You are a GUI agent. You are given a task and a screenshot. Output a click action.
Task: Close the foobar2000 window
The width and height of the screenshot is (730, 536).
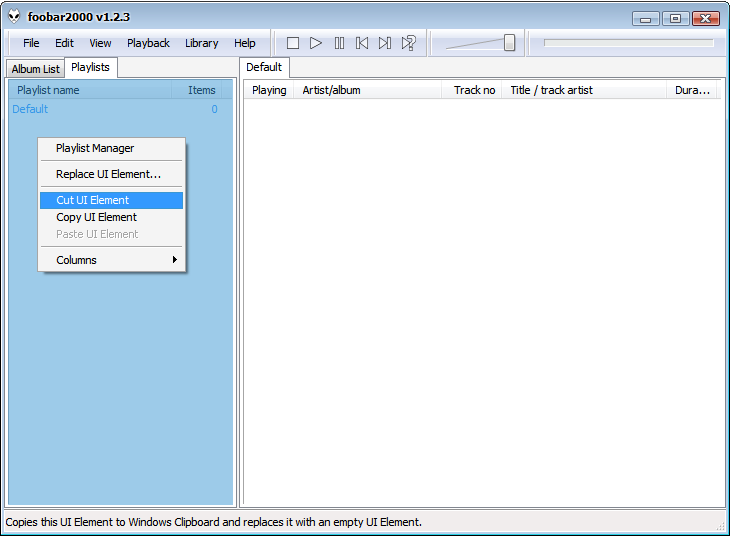coord(706,19)
